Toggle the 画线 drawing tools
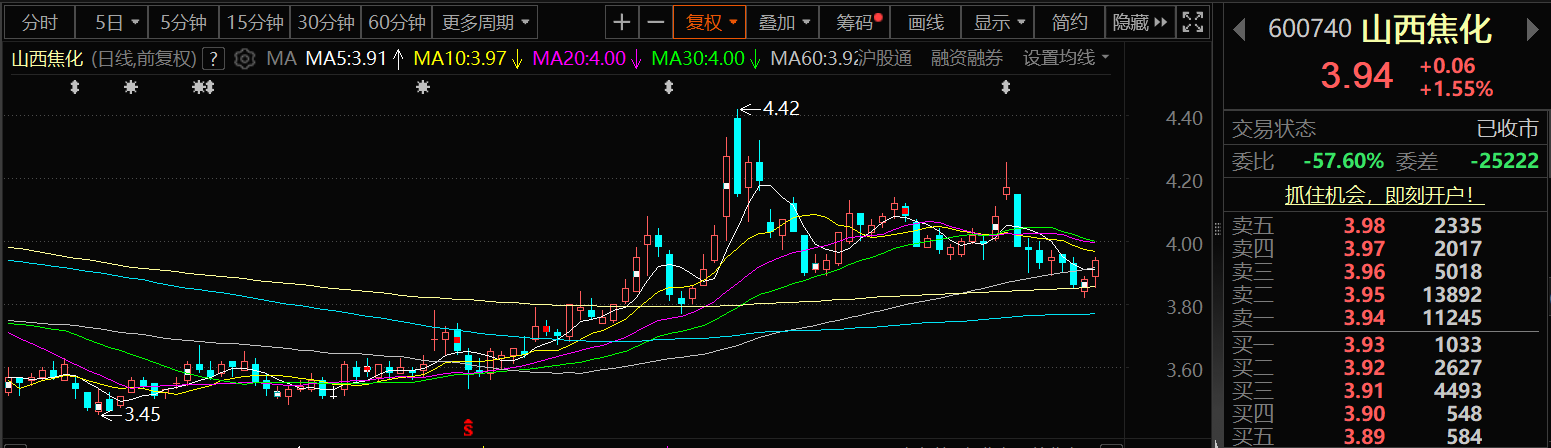1551x448 pixels. coord(926,21)
